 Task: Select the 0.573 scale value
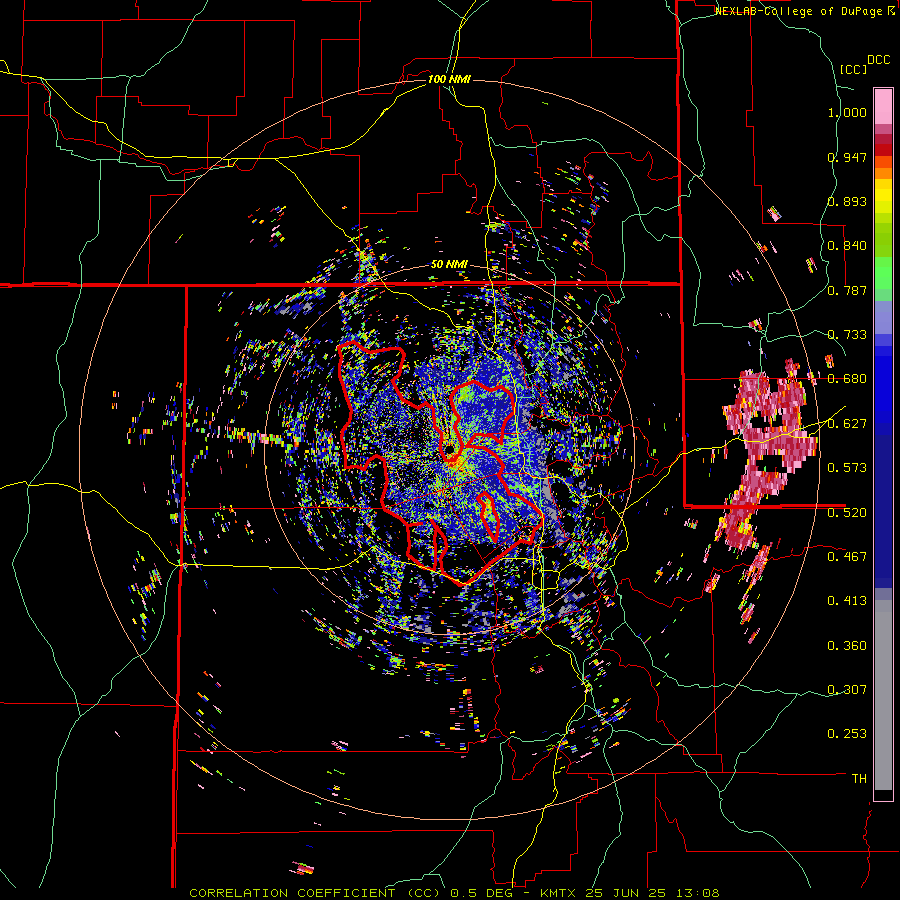(x=847, y=468)
